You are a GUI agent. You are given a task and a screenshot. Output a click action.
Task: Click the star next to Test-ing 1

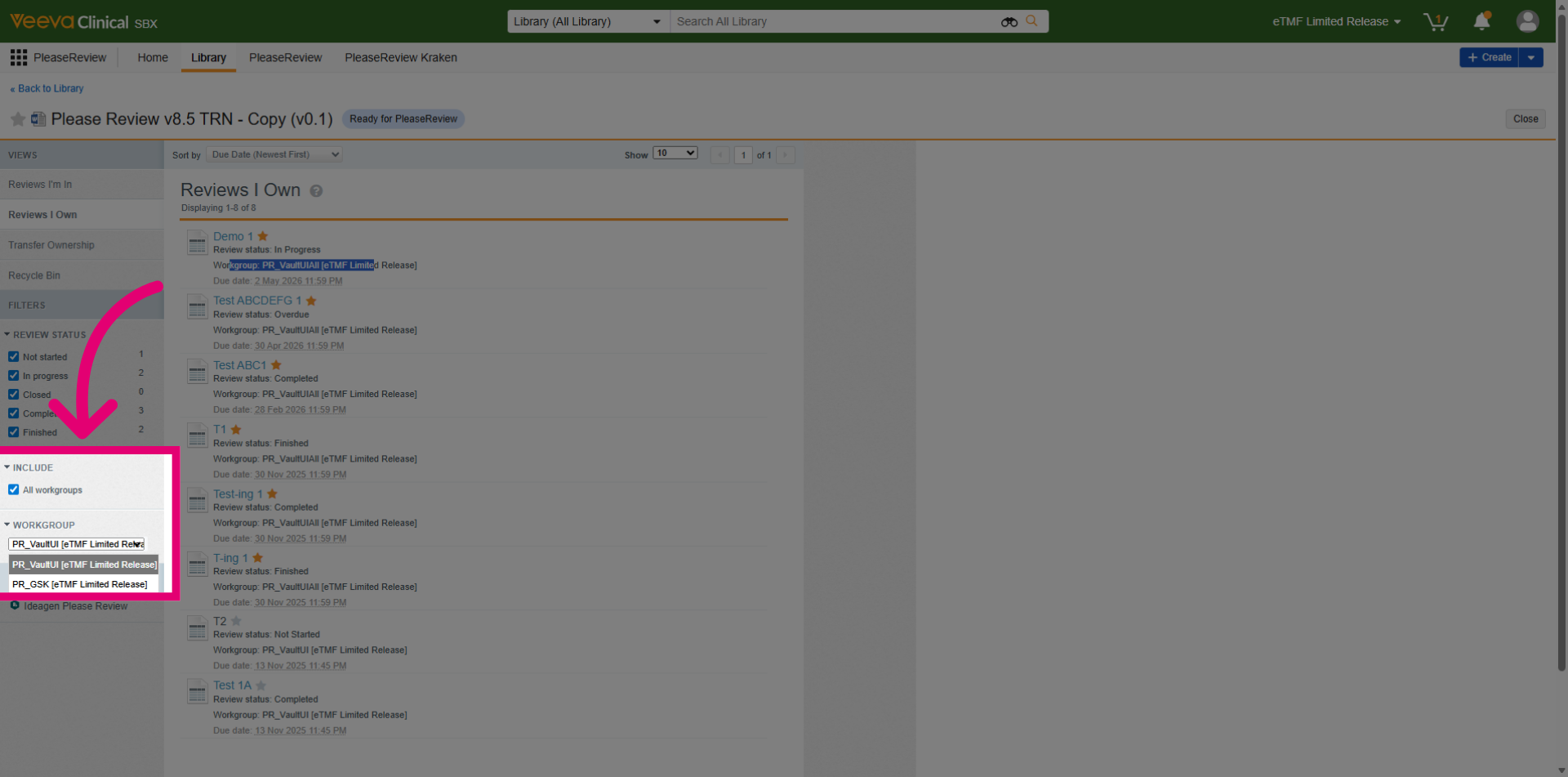pos(273,494)
